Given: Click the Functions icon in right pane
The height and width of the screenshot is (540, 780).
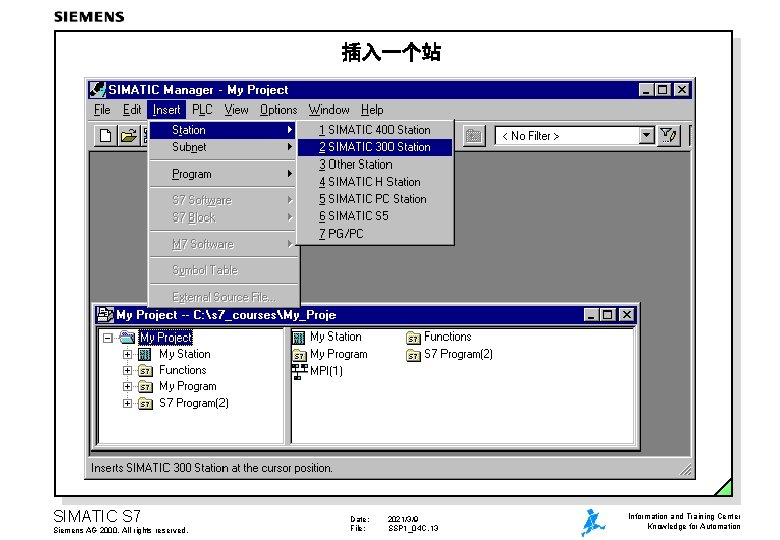Looking at the screenshot, I should tap(413, 338).
